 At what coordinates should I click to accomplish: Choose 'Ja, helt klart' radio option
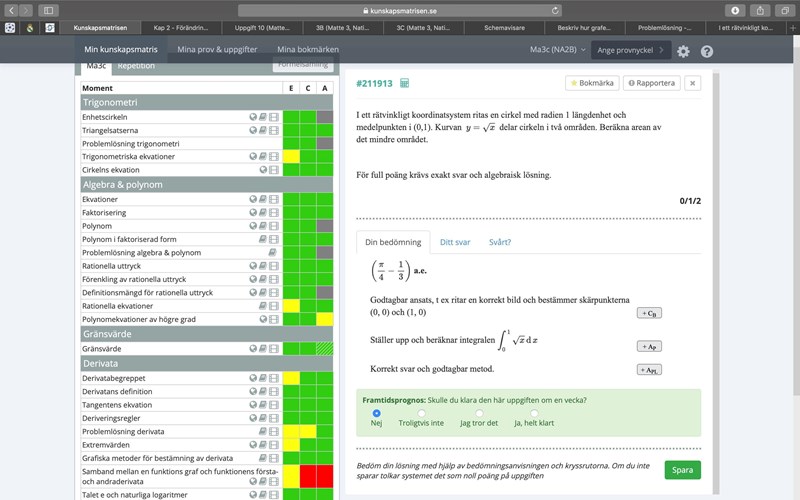click(534, 412)
